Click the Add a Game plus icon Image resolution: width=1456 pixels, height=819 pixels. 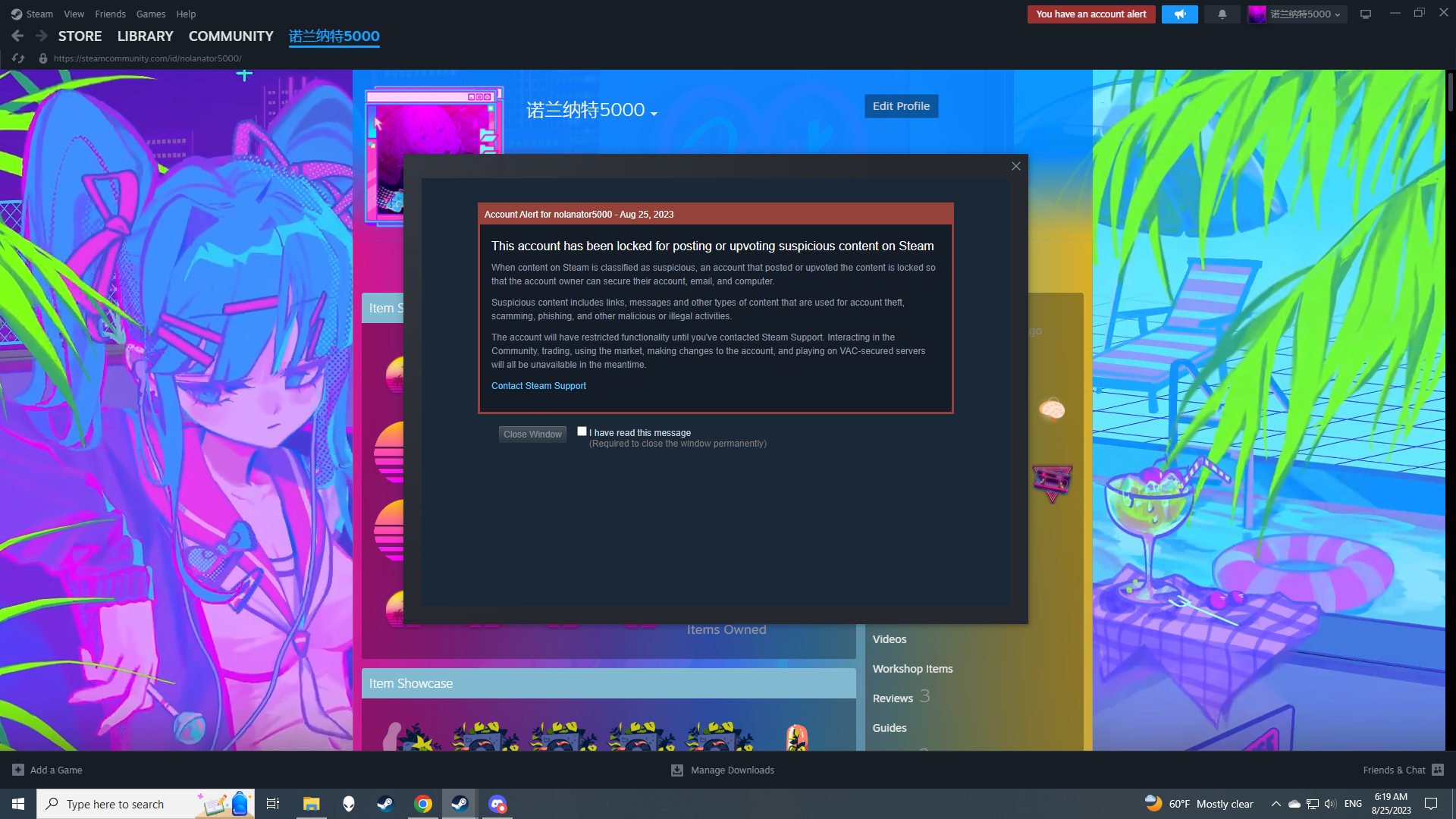click(x=18, y=770)
